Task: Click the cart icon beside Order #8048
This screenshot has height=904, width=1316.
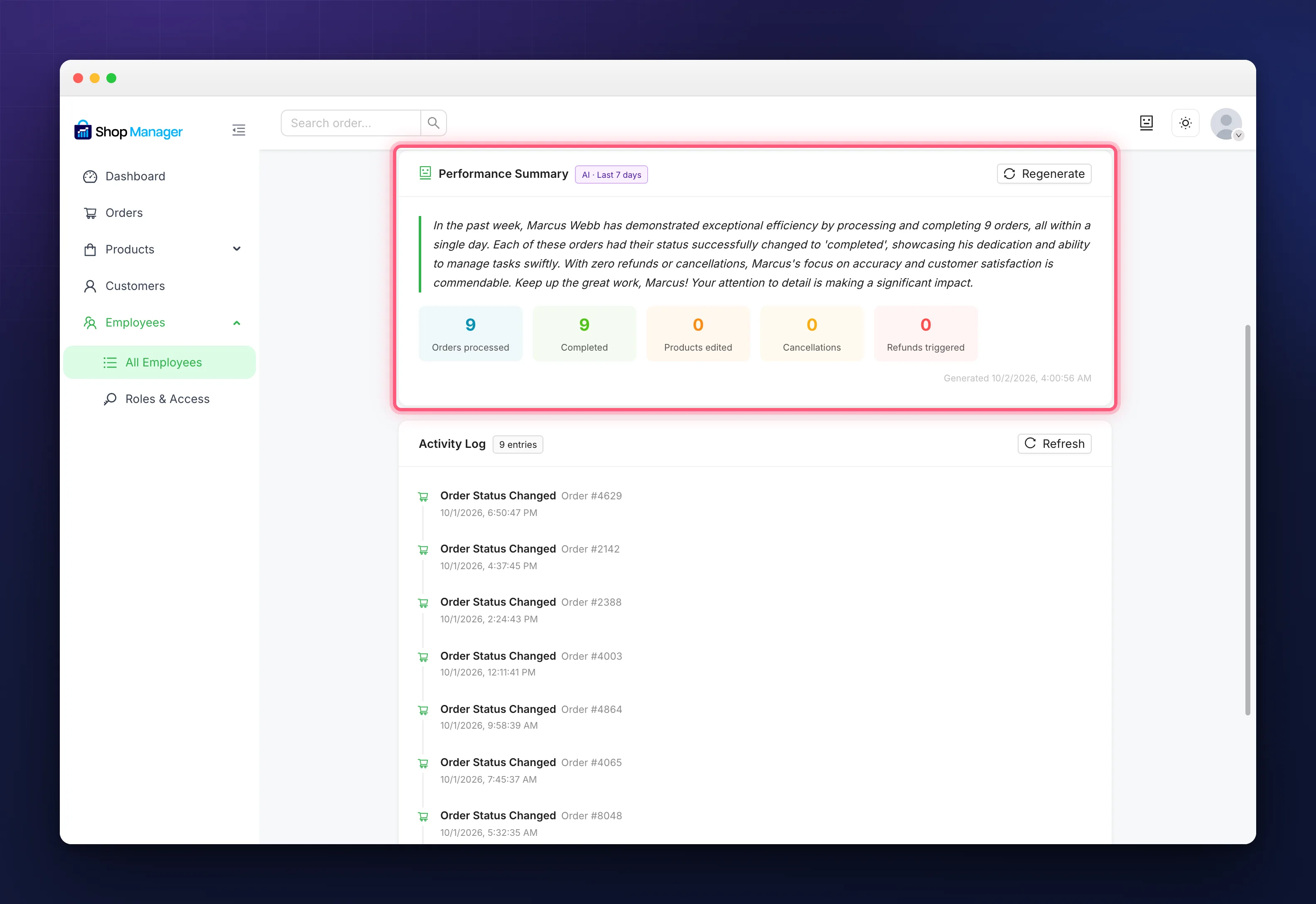Action: (x=423, y=817)
